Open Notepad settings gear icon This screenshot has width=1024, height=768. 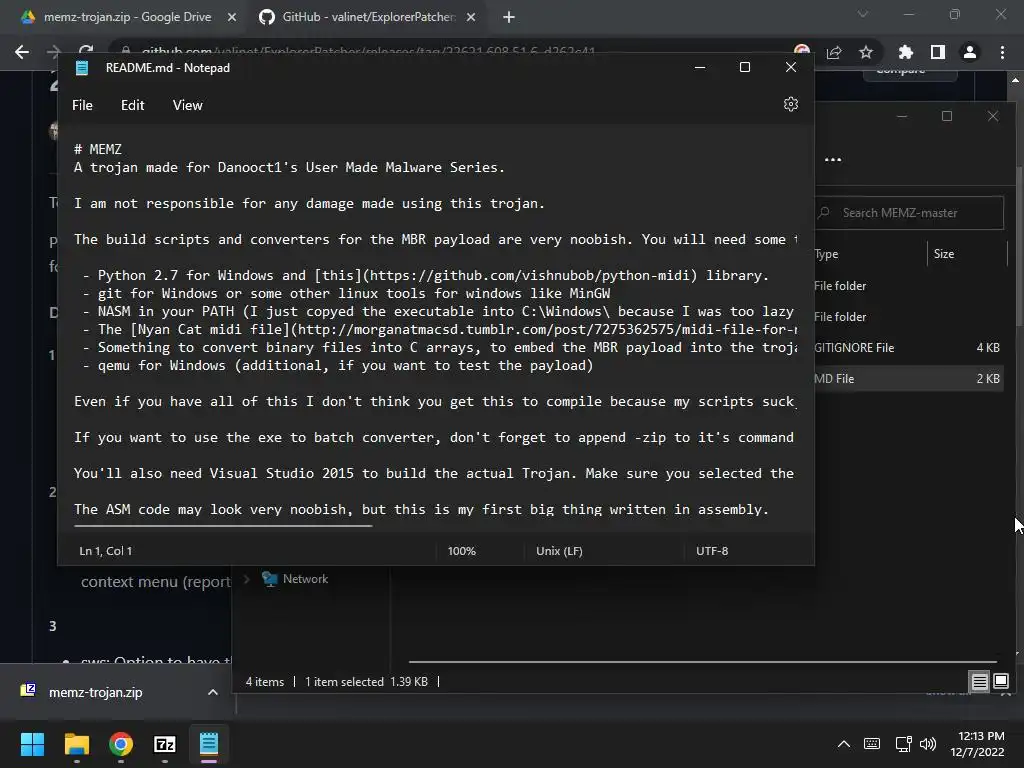click(x=791, y=104)
